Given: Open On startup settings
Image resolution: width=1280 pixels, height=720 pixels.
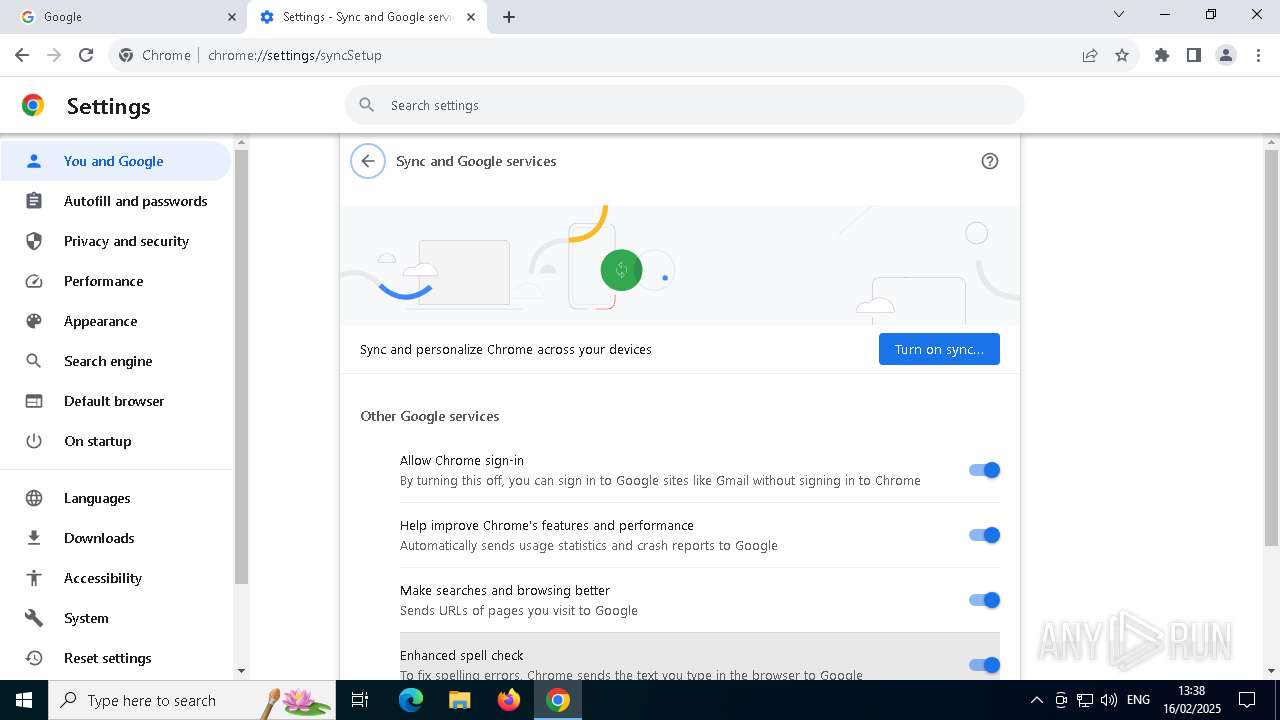Looking at the screenshot, I should pyautogui.click(x=116, y=441).
